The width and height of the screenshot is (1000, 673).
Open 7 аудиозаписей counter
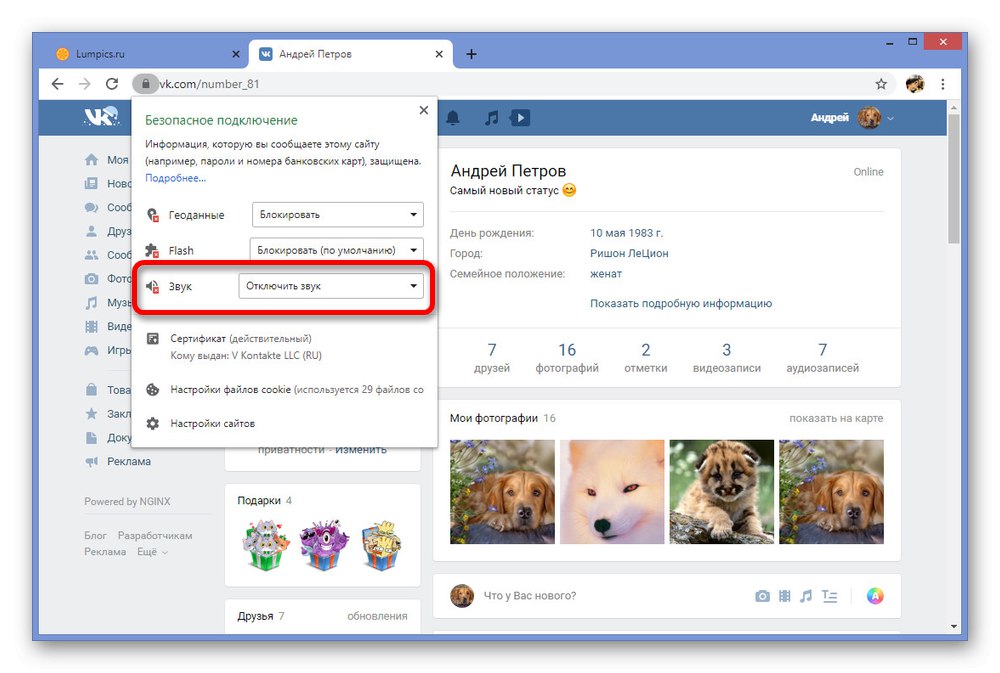click(x=822, y=357)
